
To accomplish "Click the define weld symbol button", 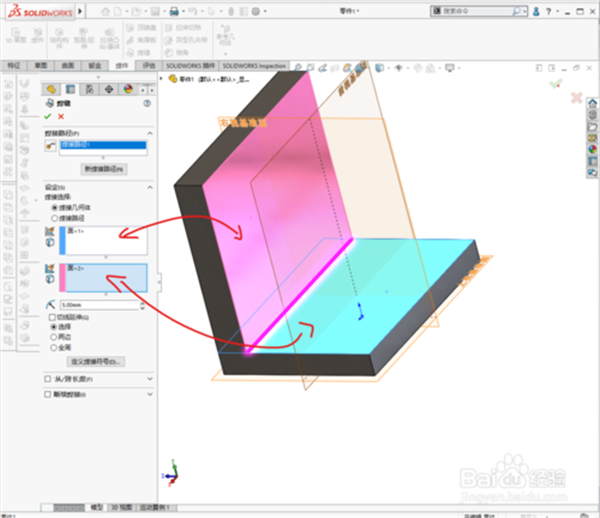I will (96, 362).
